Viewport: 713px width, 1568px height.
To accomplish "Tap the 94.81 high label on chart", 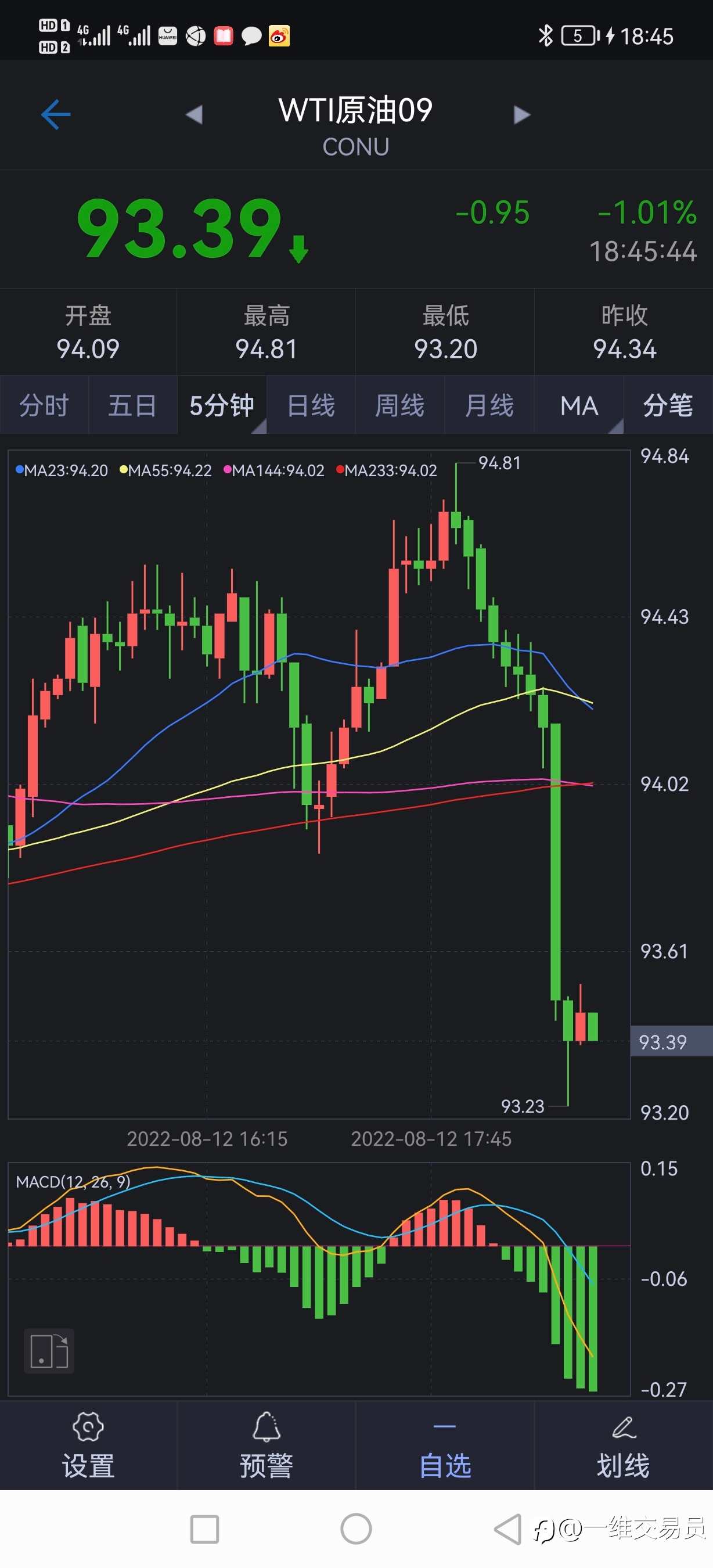I will (x=499, y=463).
